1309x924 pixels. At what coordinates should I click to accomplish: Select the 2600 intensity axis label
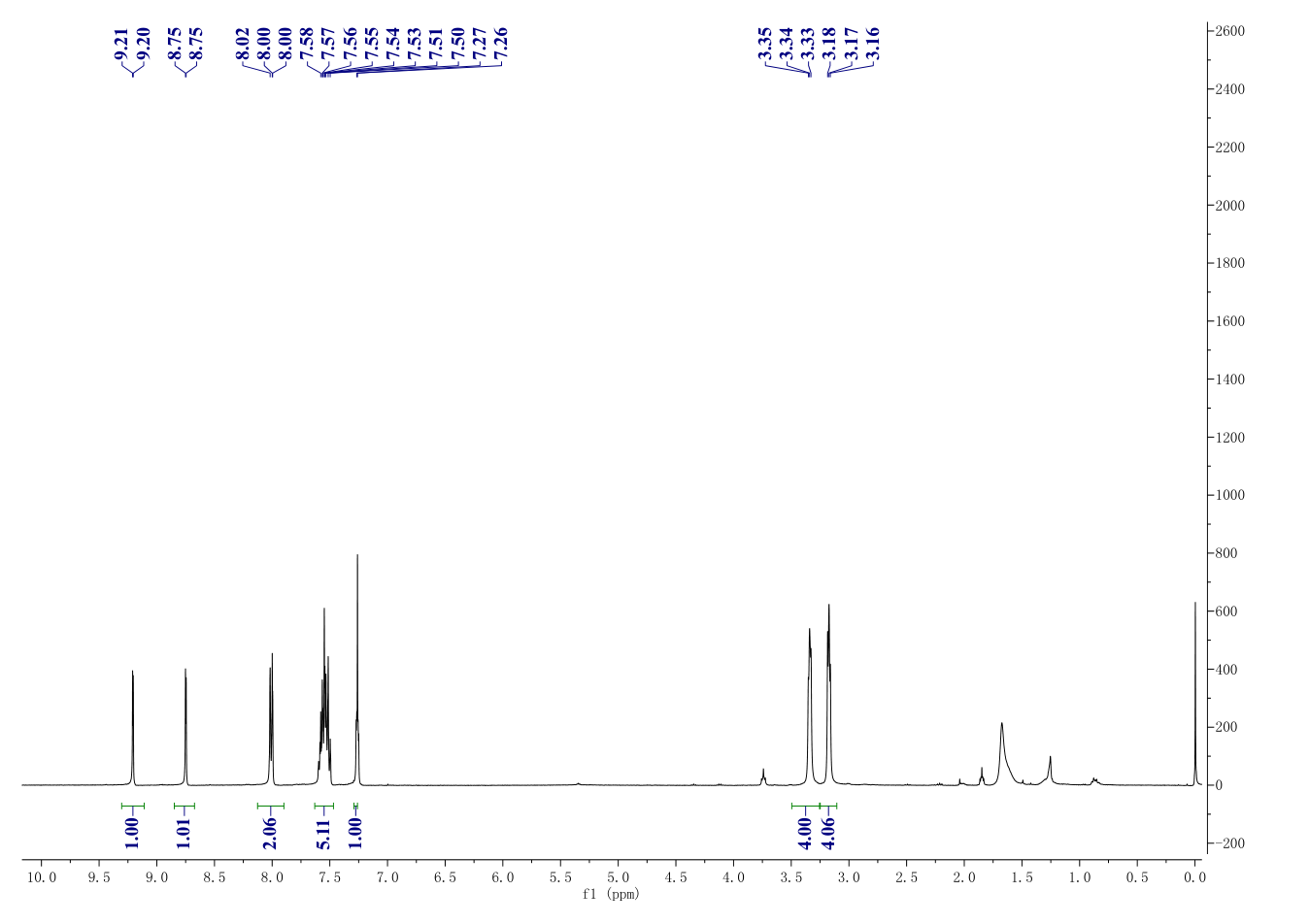tap(1230, 32)
